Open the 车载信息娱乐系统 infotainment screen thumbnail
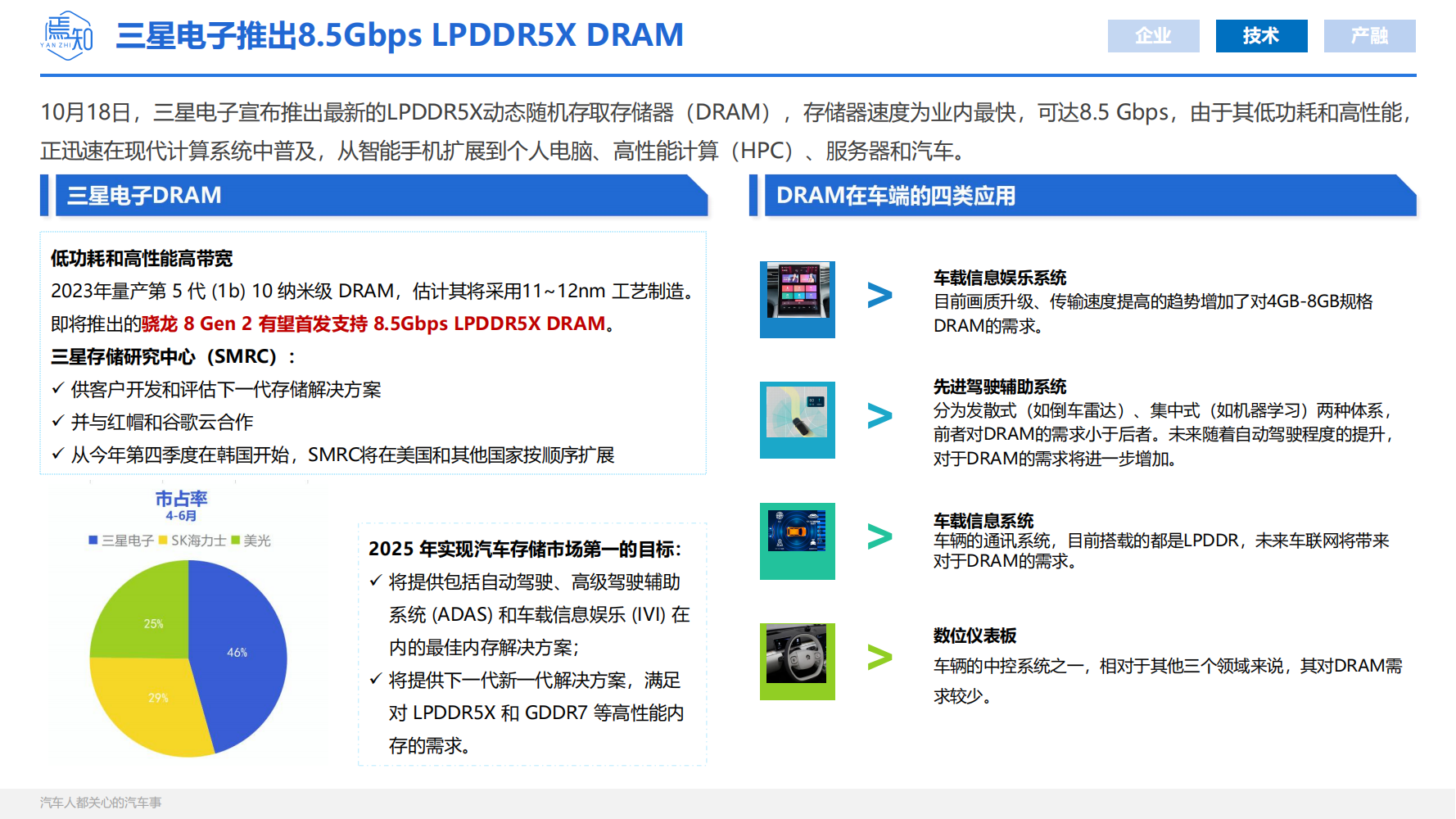This screenshot has height=819, width=1456. (x=798, y=300)
